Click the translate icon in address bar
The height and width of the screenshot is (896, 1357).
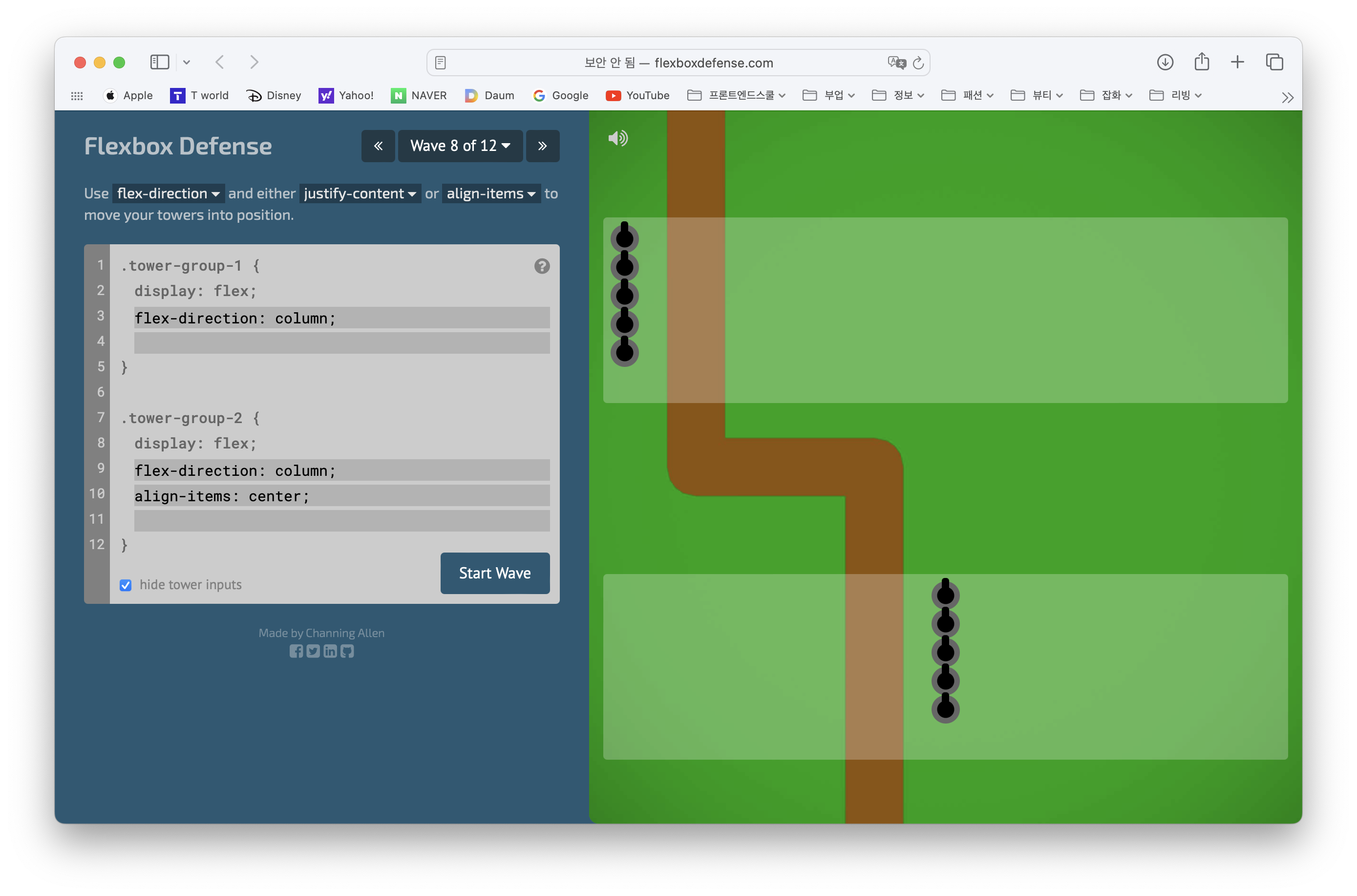click(x=896, y=63)
